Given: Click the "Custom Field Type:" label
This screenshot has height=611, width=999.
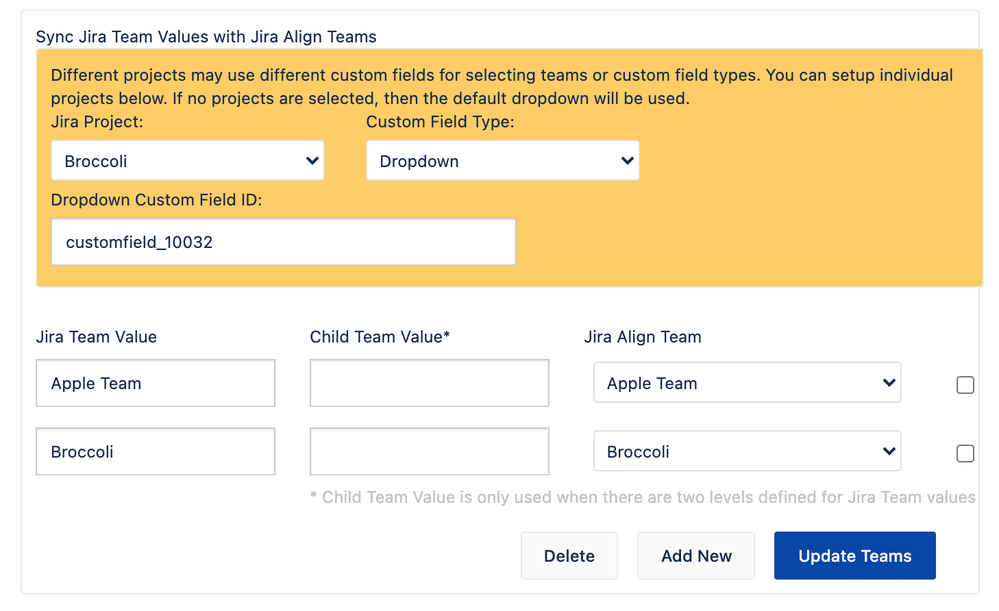Looking at the screenshot, I should pyautogui.click(x=440, y=122).
